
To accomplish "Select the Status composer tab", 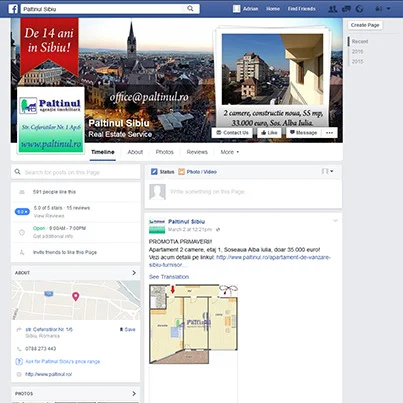I will tap(163, 172).
